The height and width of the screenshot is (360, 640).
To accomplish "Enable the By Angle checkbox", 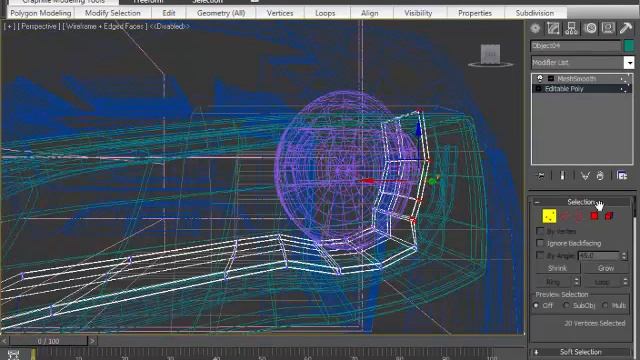I will pos(540,256).
